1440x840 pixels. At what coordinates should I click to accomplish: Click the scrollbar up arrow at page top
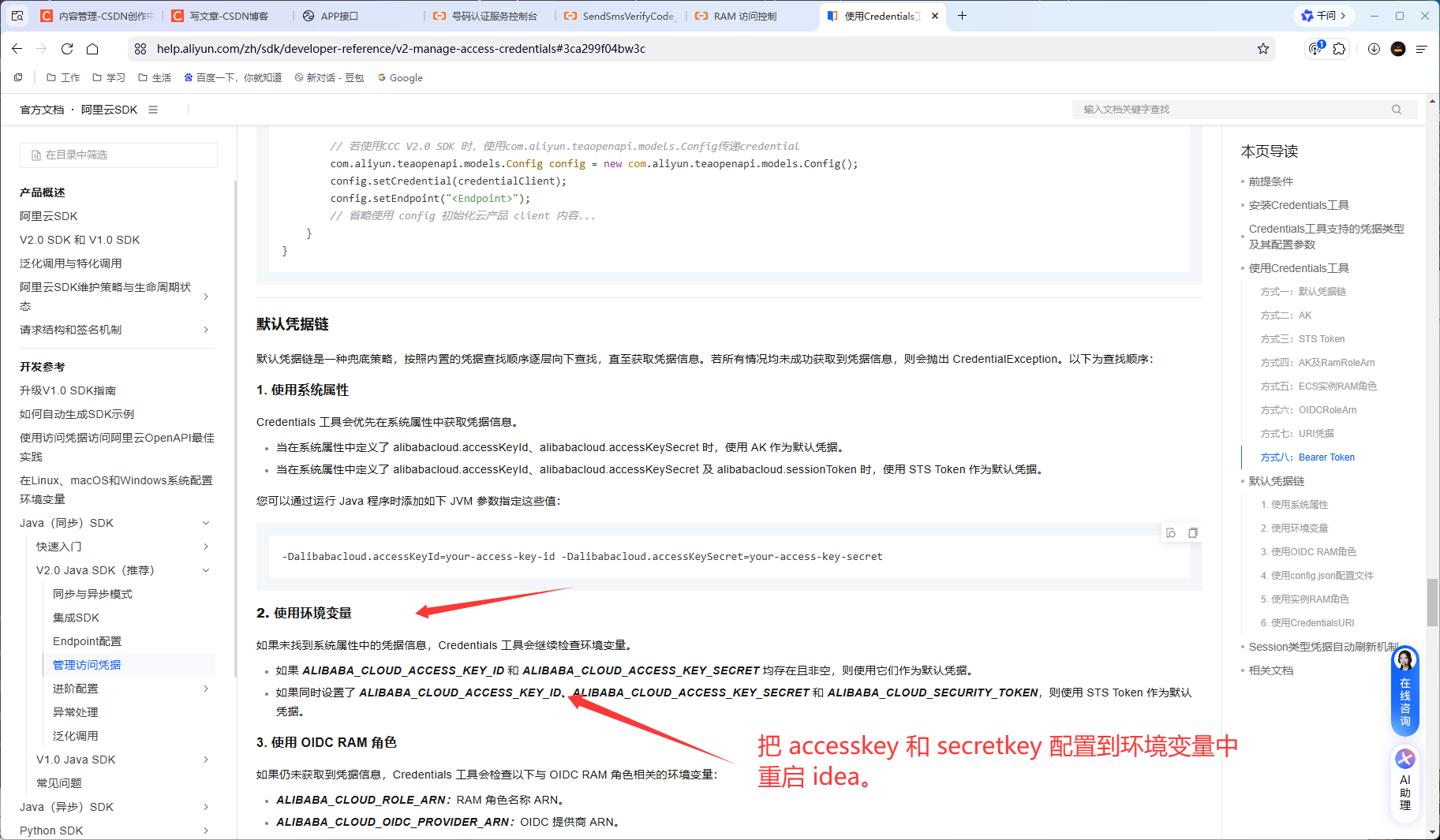[1433, 102]
